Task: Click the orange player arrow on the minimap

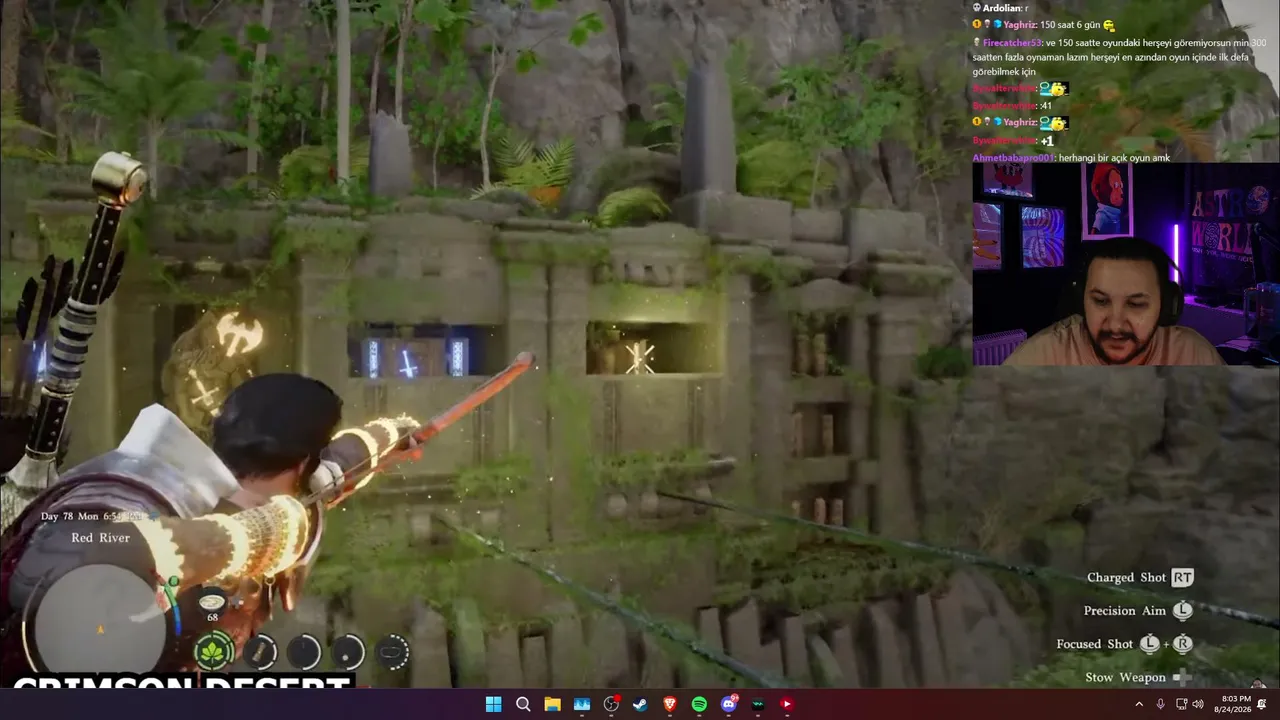Action: coord(99,630)
